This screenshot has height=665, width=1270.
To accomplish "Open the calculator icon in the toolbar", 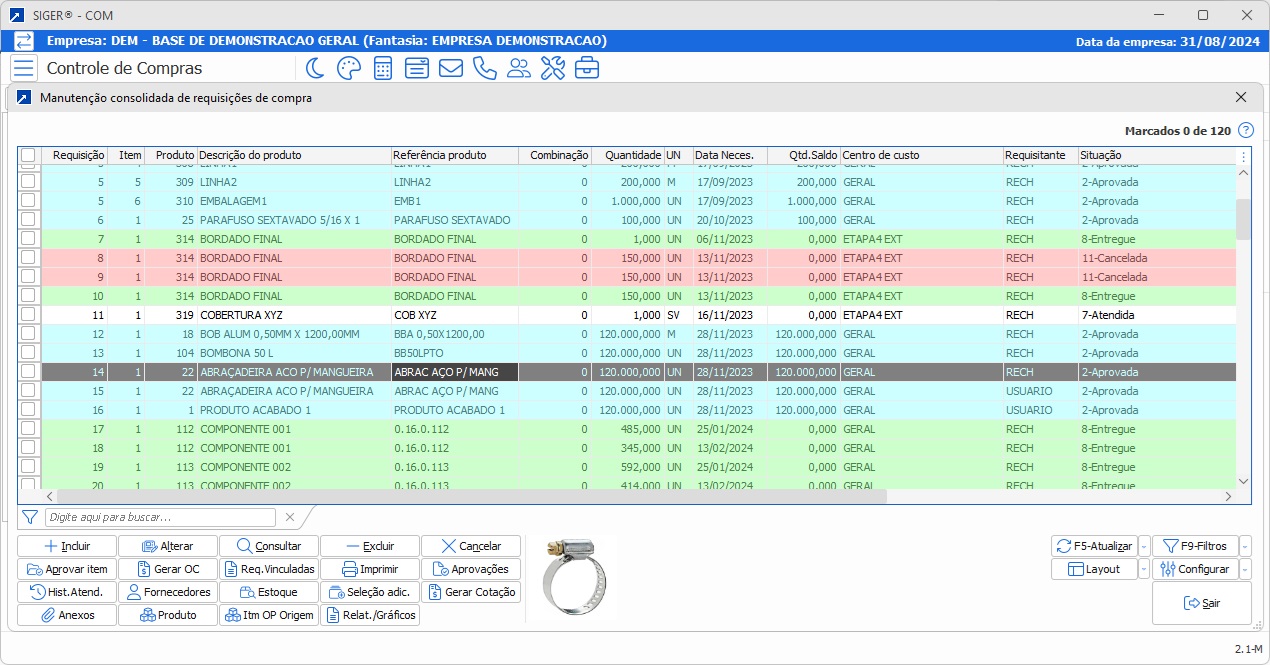I will point(382,68).
